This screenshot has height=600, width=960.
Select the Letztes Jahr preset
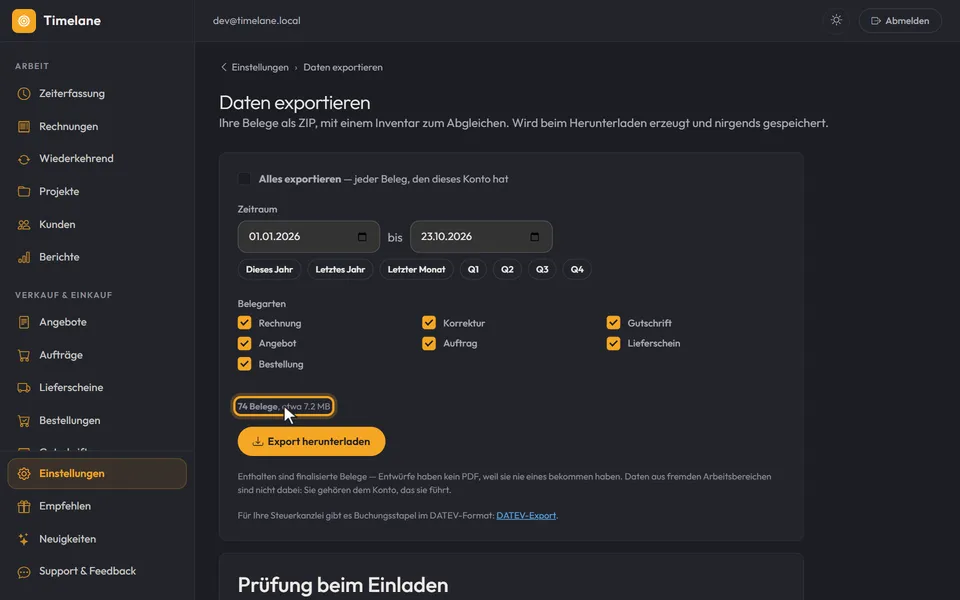[x=340, y=269]
